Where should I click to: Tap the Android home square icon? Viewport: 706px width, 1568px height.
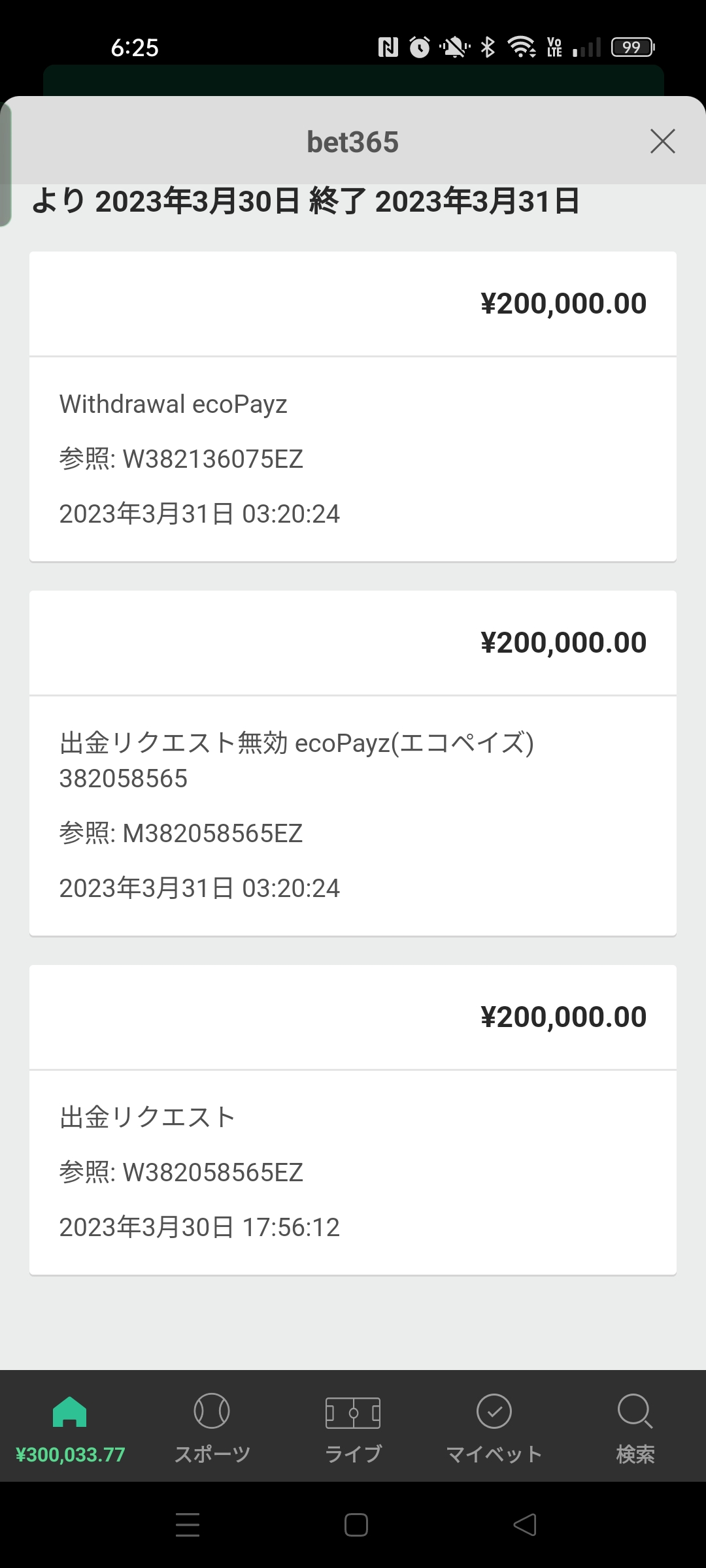[356, 1525]
